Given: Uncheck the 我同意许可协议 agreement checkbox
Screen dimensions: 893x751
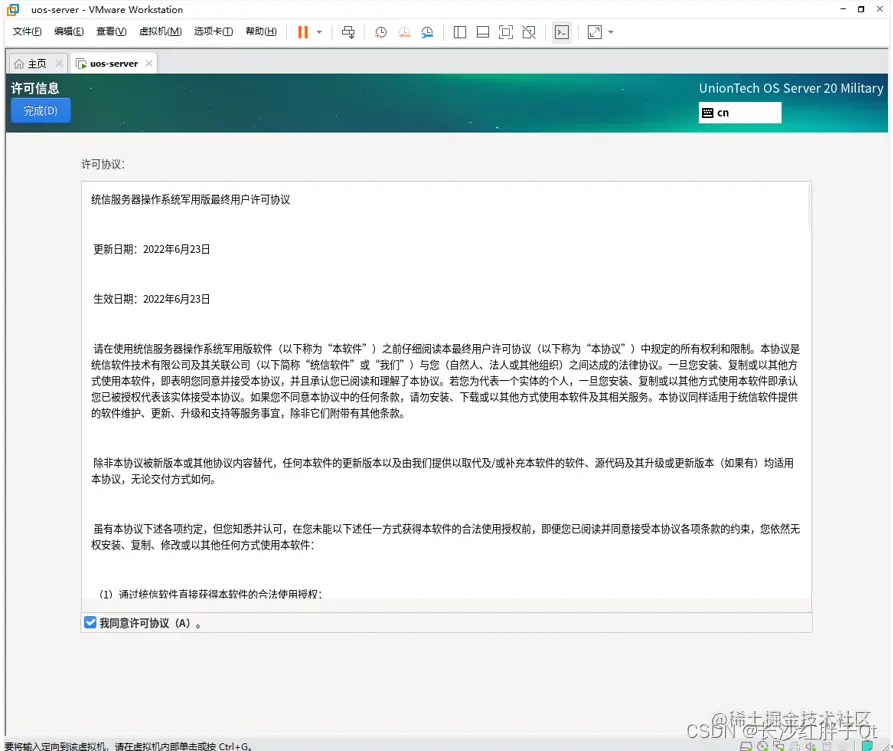Looking at the screenshot, I should tap(90, 622).
